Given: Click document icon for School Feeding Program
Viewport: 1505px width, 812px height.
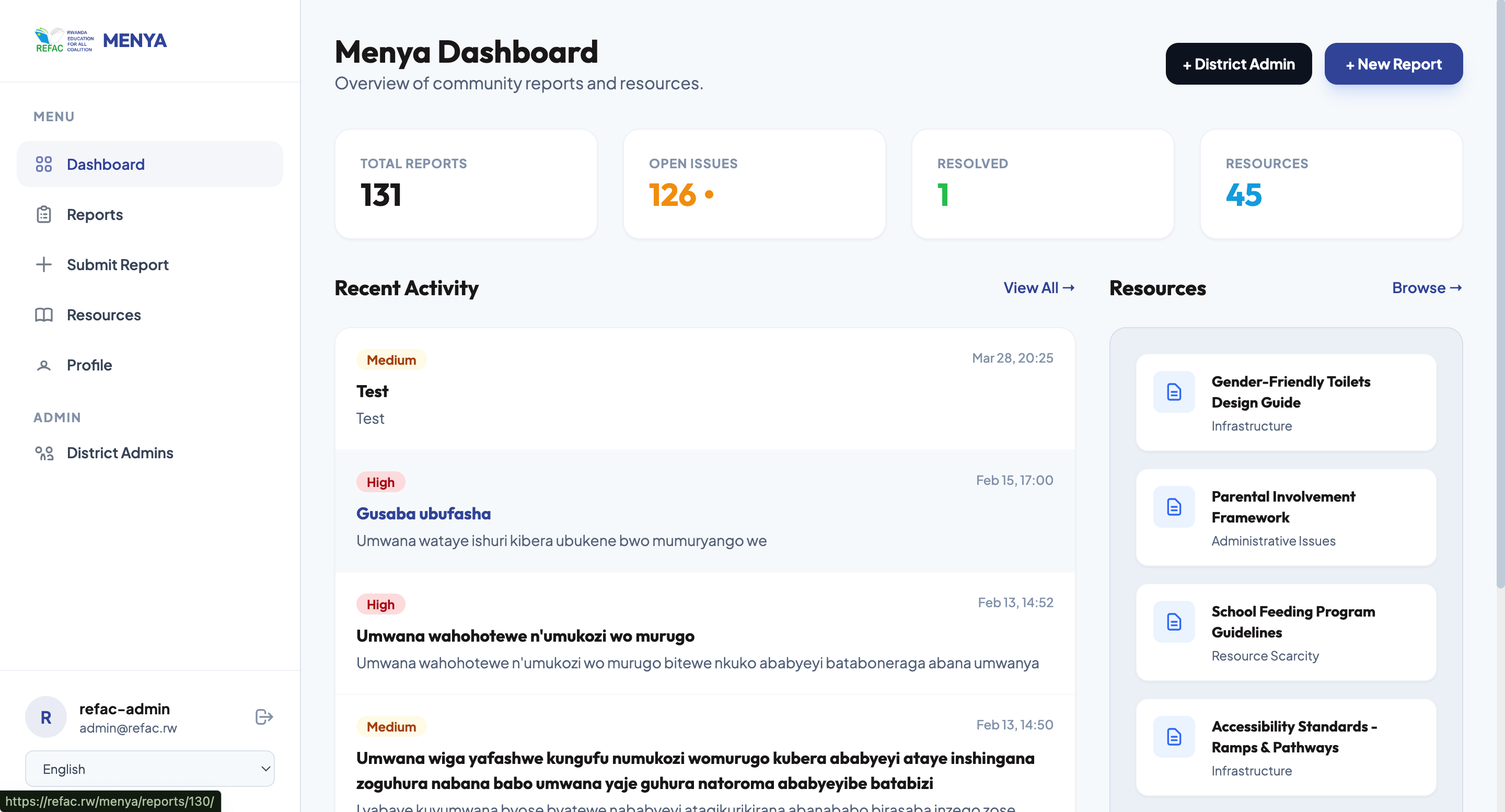Looking at the screenshot, I should pyautogui.click(x=1174, y=622).
